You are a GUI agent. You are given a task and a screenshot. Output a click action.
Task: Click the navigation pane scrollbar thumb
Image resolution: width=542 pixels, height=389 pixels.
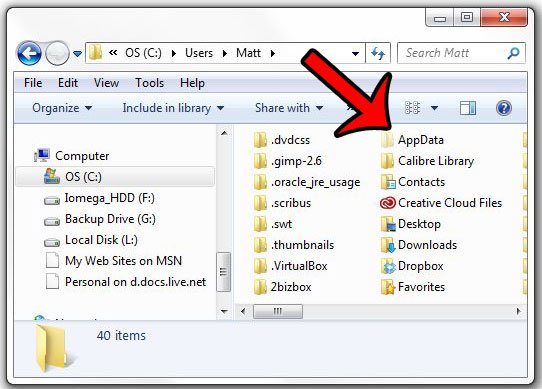click(x=224, y=272)
